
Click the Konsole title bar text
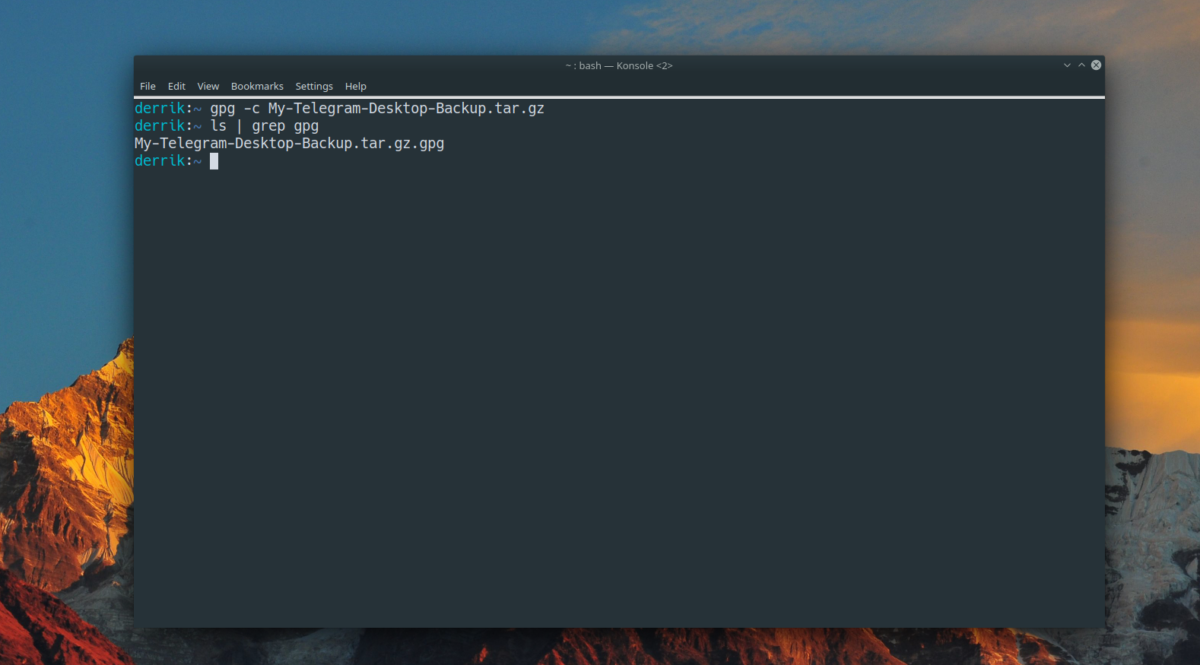[x=619, y=65]
